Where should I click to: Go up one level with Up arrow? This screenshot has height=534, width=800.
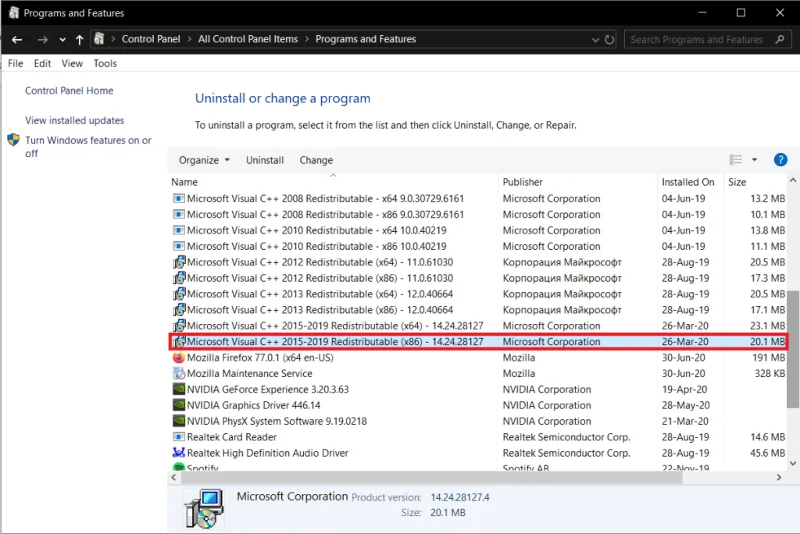coord(79,40)
